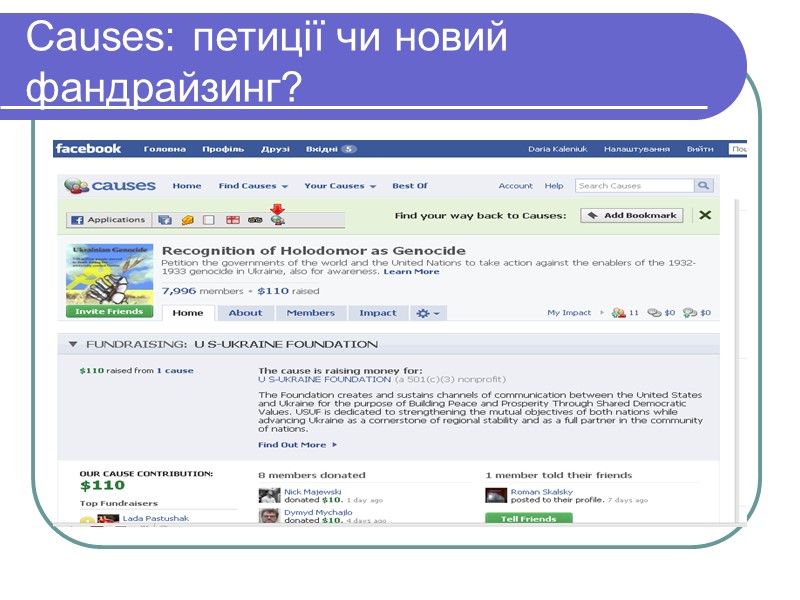Click the dark goggles icon in bookmark bar
This screenshot has width=800, height=600.
[255, 220]
